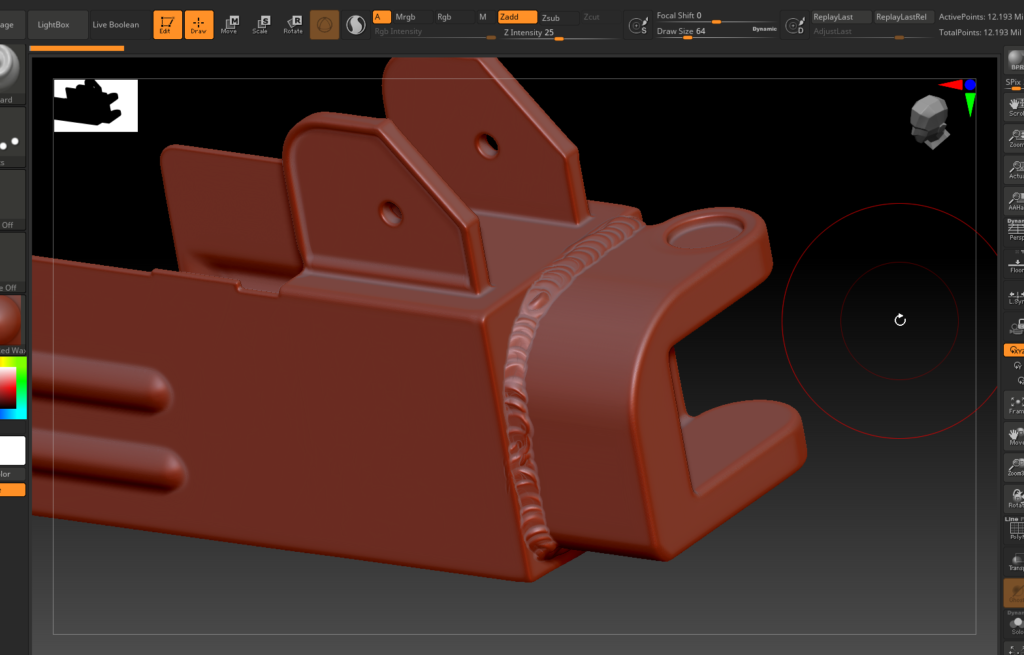Screen dimensions: 1024x655
Task: Open the LightBox browser
Action: pyautogui.click(x=55, y=24)
